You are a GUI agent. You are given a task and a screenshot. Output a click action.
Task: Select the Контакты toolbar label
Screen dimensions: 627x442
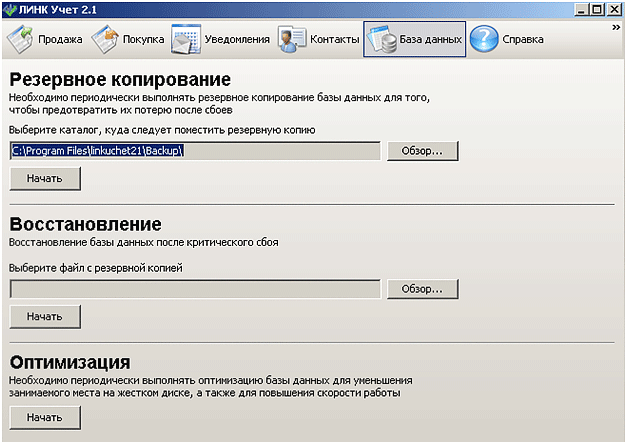coord(334,40)
